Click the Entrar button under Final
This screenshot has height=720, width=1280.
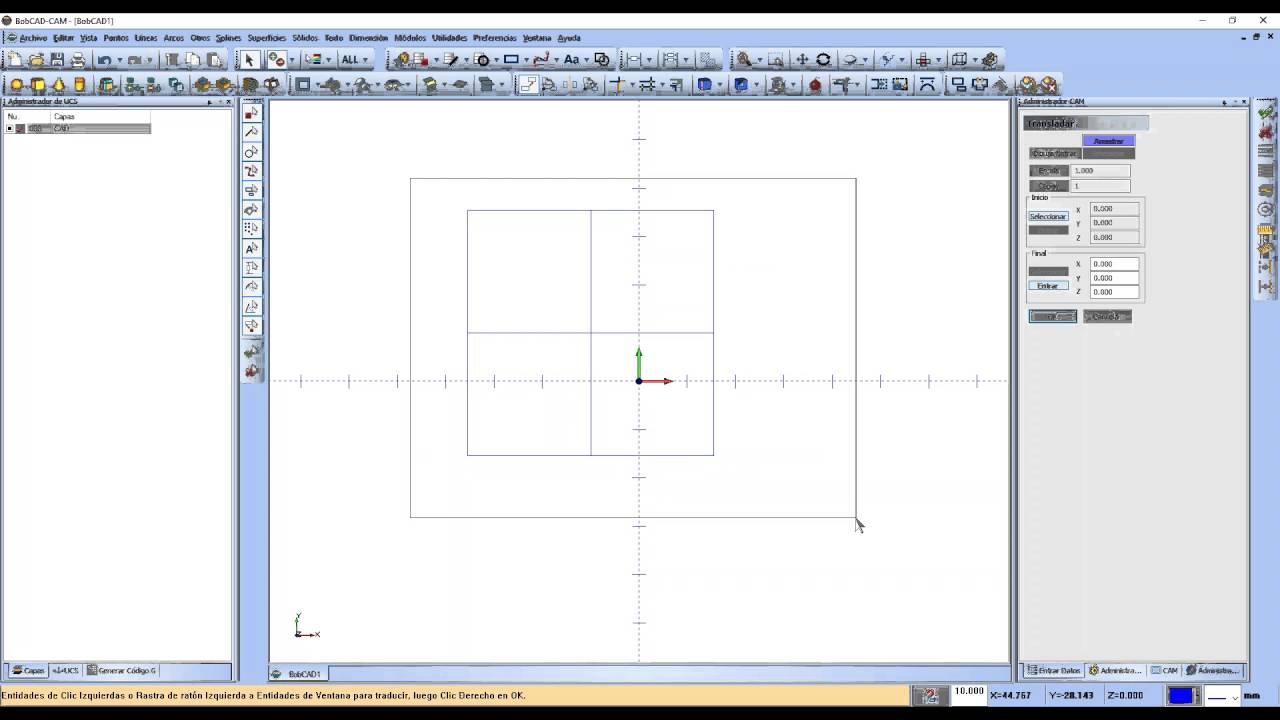pos(1048,286)
